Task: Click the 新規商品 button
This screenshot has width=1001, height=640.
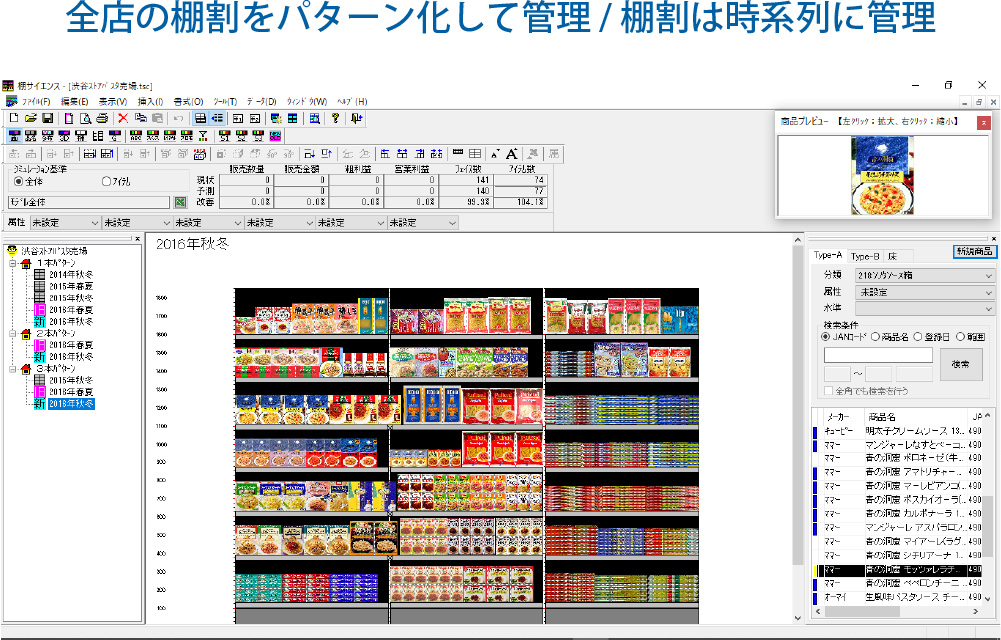Action: pos(974,251)
